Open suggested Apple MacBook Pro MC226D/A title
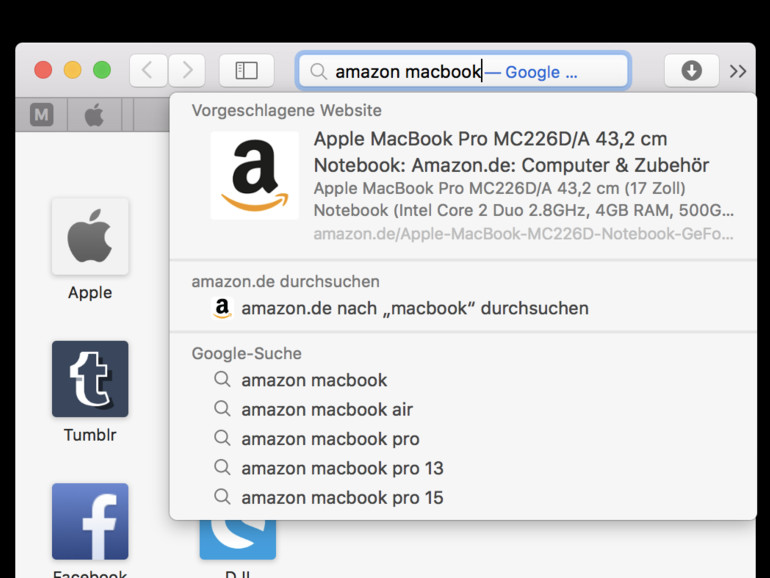This screenshot has height=578, width=770. pyautogui.click(x=511, y=152)
